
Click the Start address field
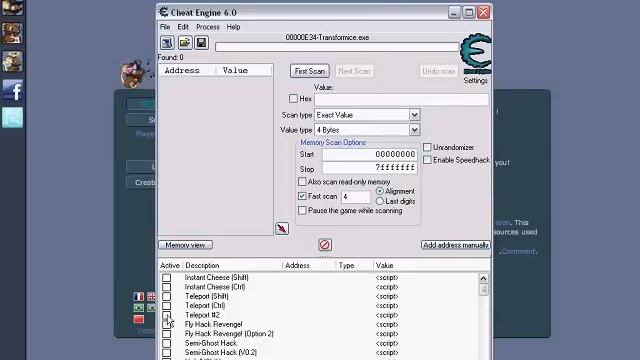[x=369, y=154]
